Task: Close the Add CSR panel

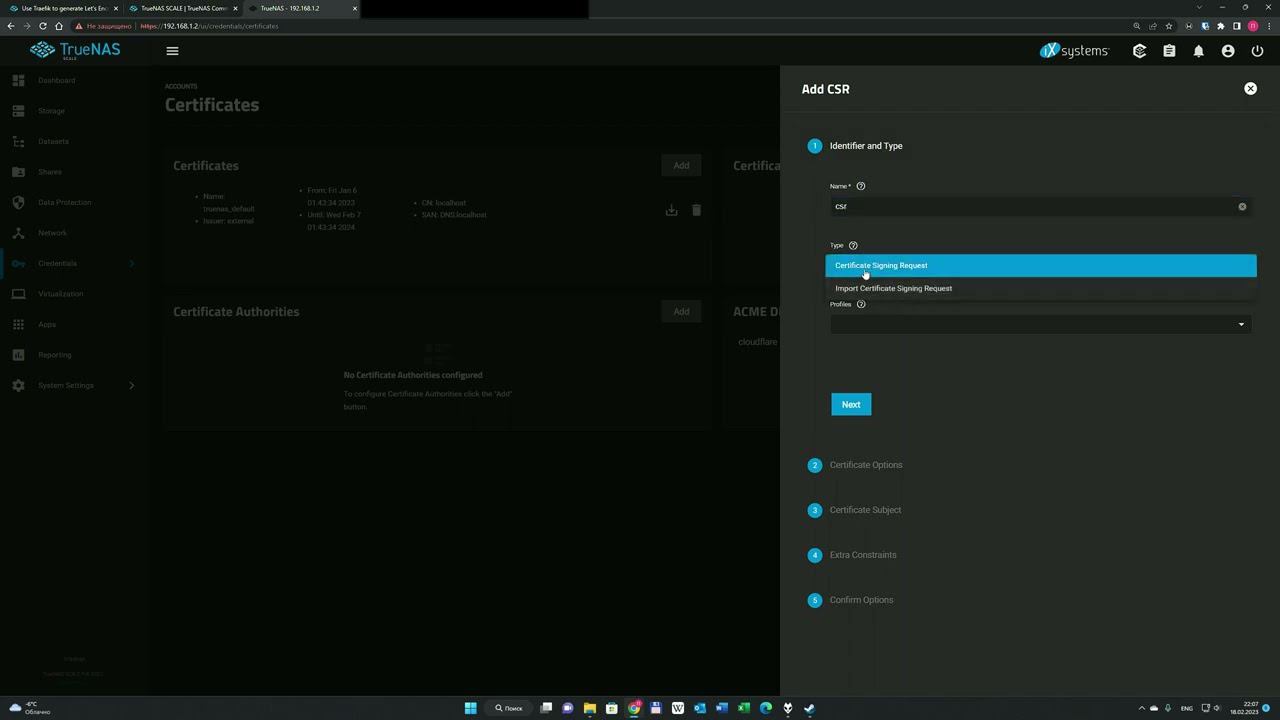Action: tap(1250, 89)
